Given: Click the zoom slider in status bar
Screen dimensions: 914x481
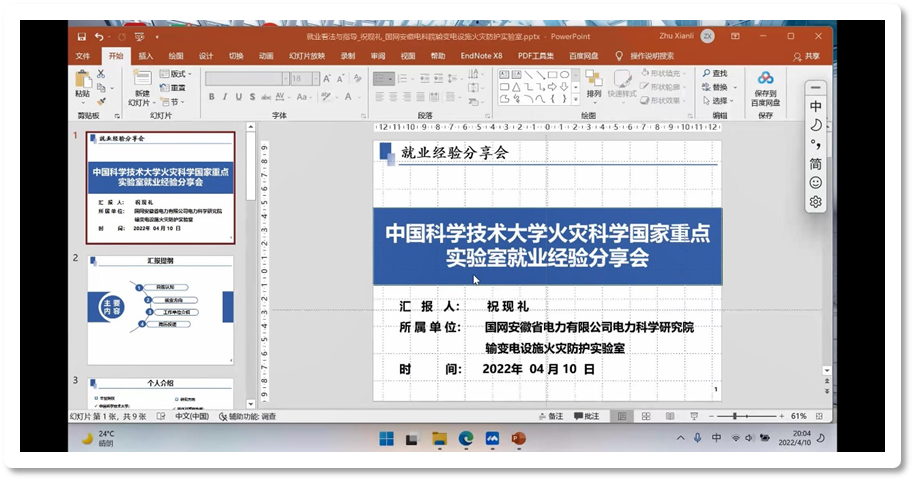Looking at the screenshot, I should pos(735,416).
